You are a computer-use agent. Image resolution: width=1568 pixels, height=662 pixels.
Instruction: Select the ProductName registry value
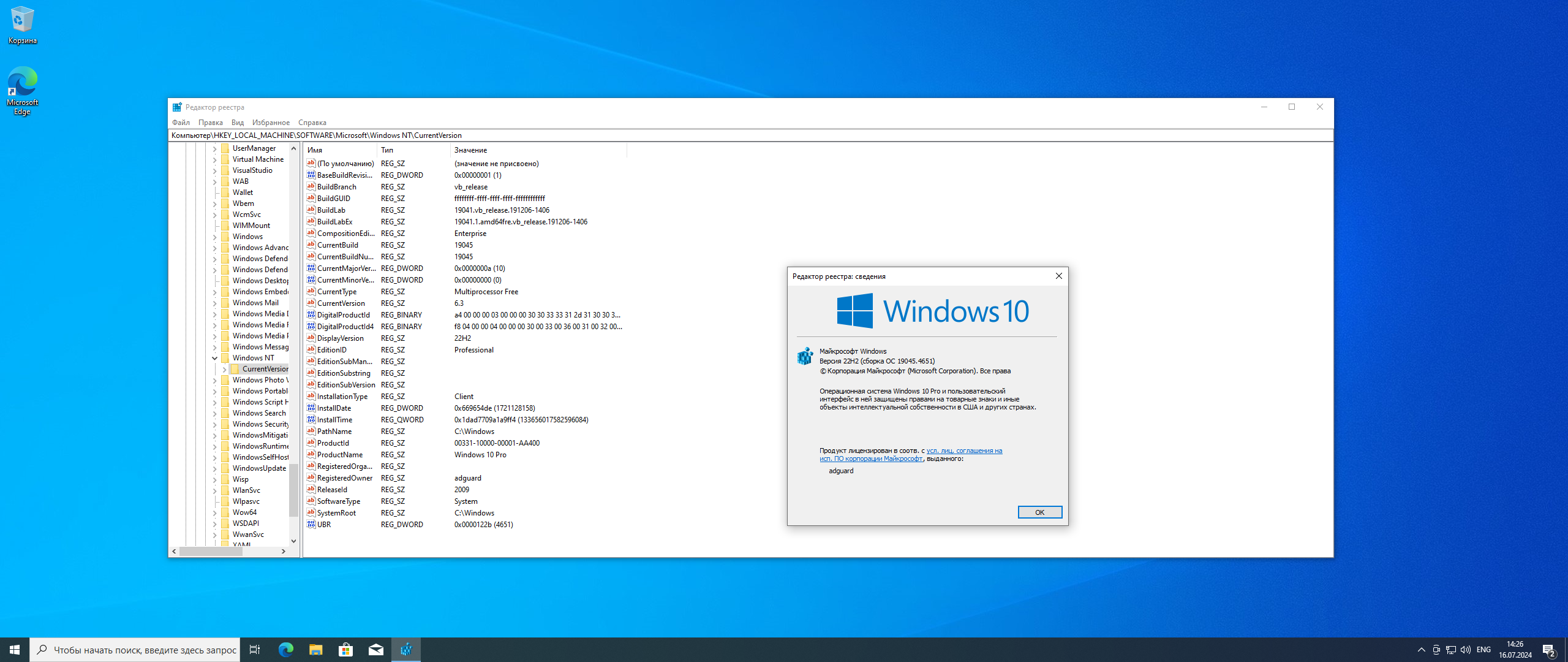[340, 455]
